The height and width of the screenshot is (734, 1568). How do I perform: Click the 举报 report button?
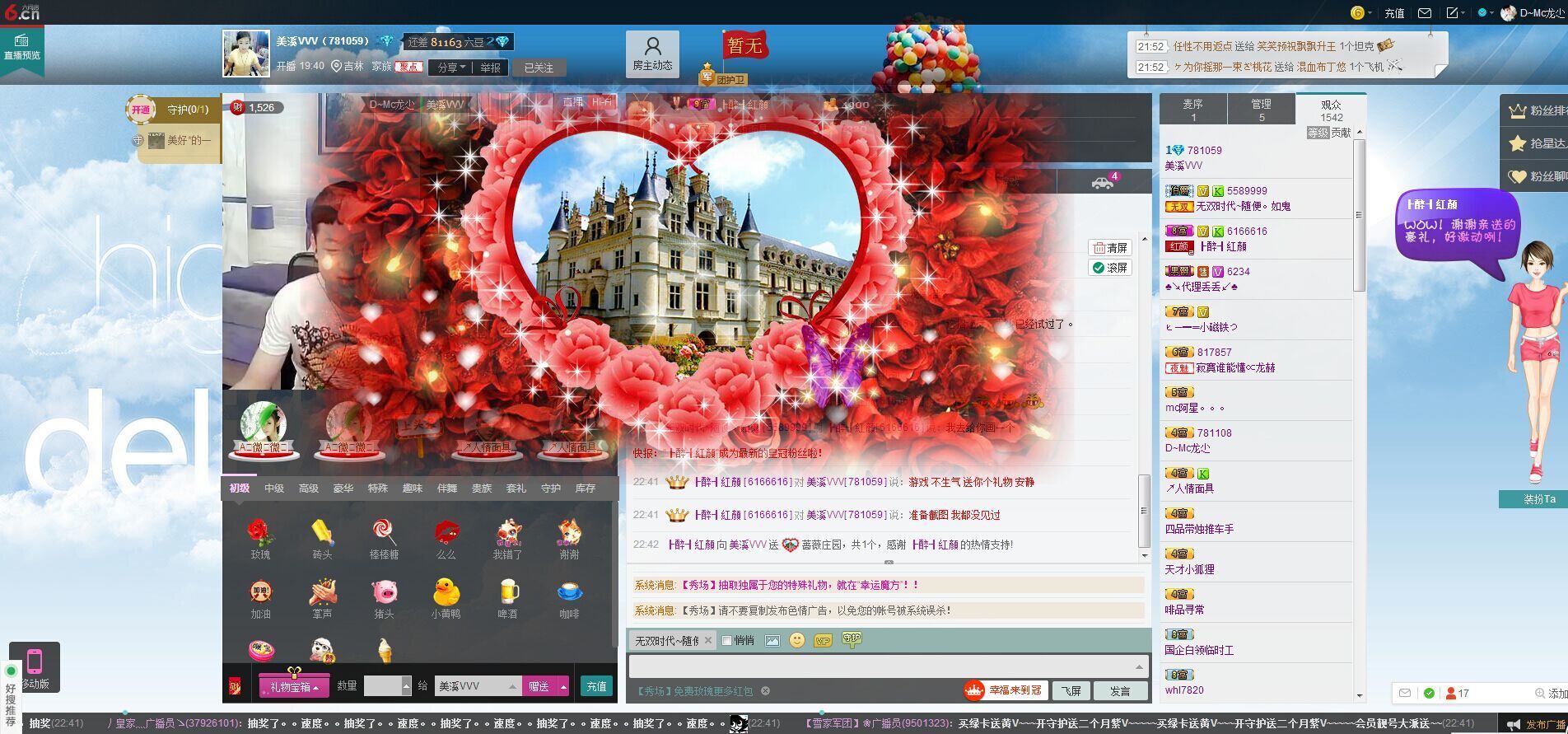point(490,68)
